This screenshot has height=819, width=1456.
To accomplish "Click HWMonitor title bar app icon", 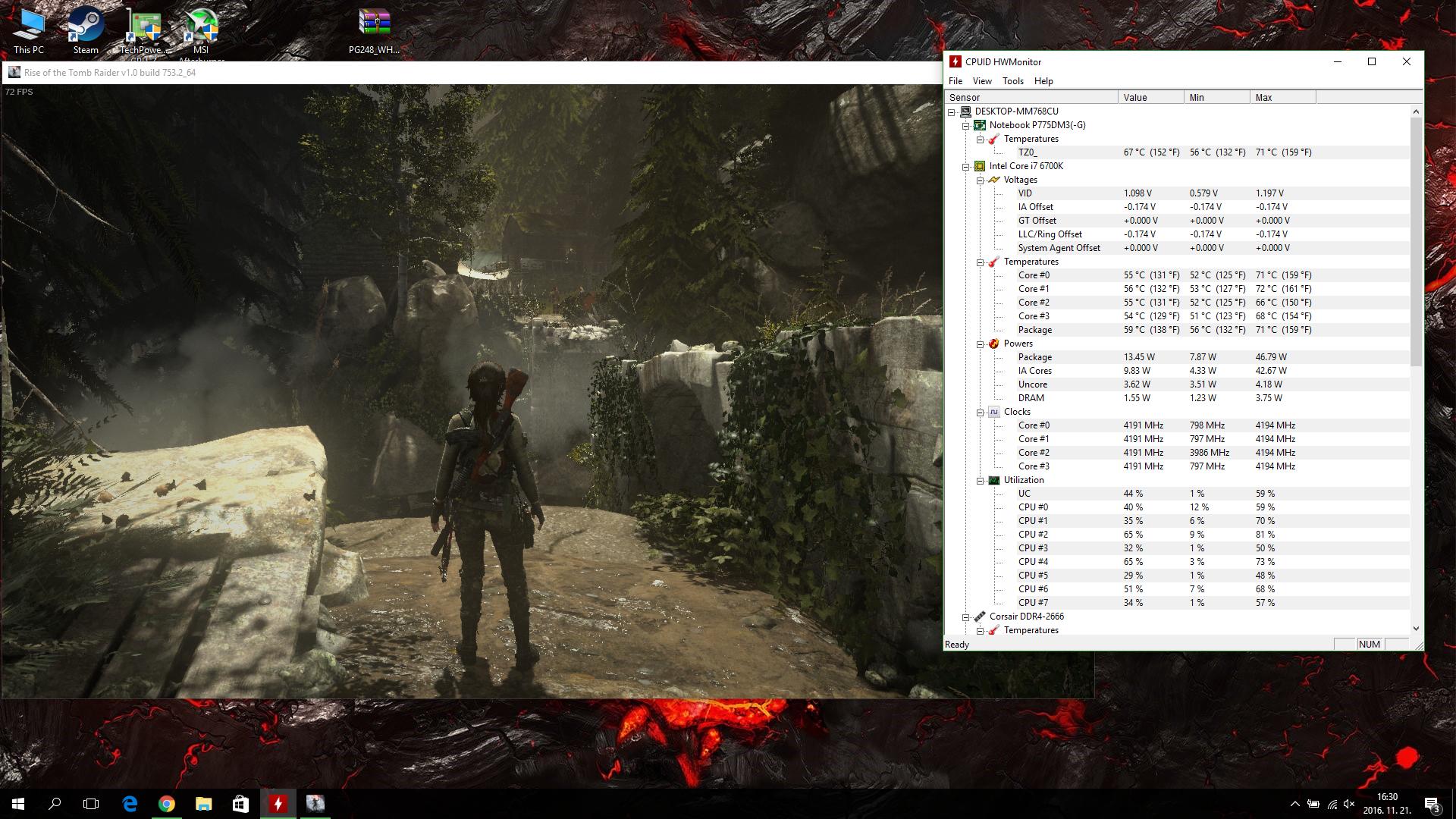I will point(955,62).
